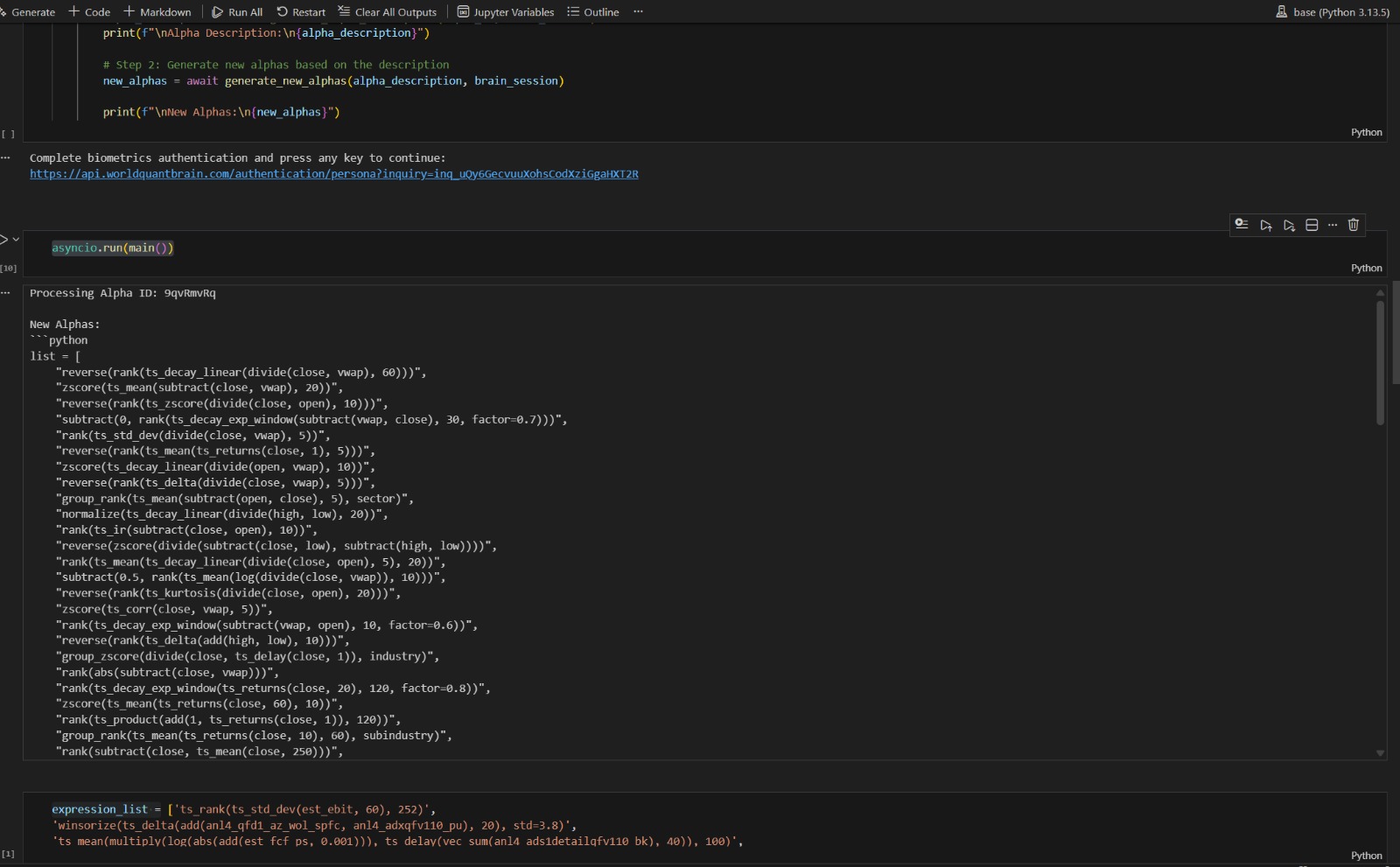This screenshot has height=867, width=1400.
Task: Open the Jupyter Variables panel
Action: coord(506,12)
